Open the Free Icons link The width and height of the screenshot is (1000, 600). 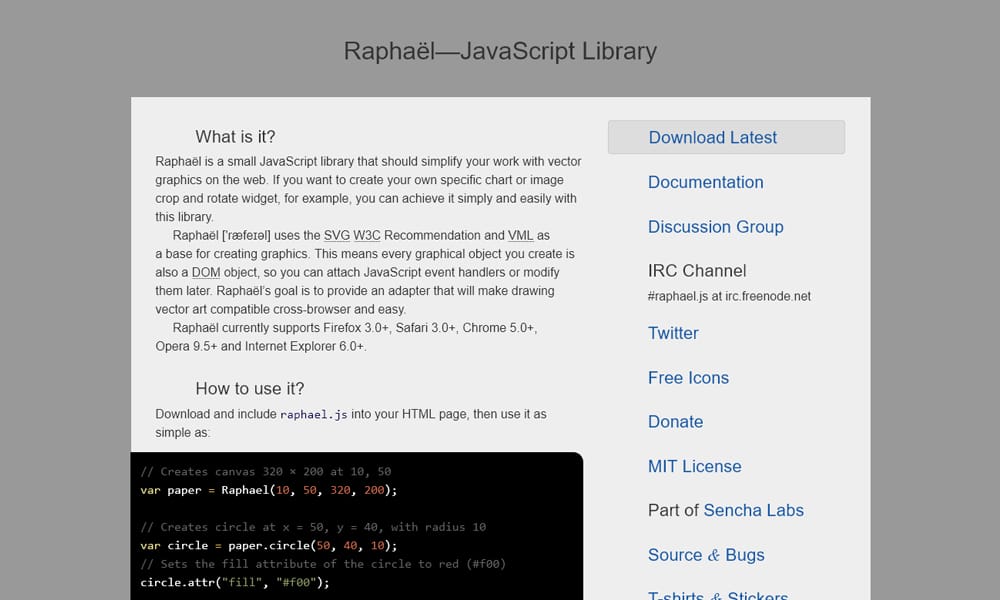point(688,377)
